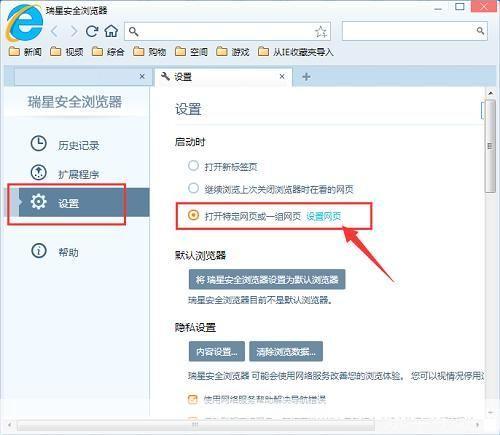Click the 清除浏览数据... button

coord(286,351)
